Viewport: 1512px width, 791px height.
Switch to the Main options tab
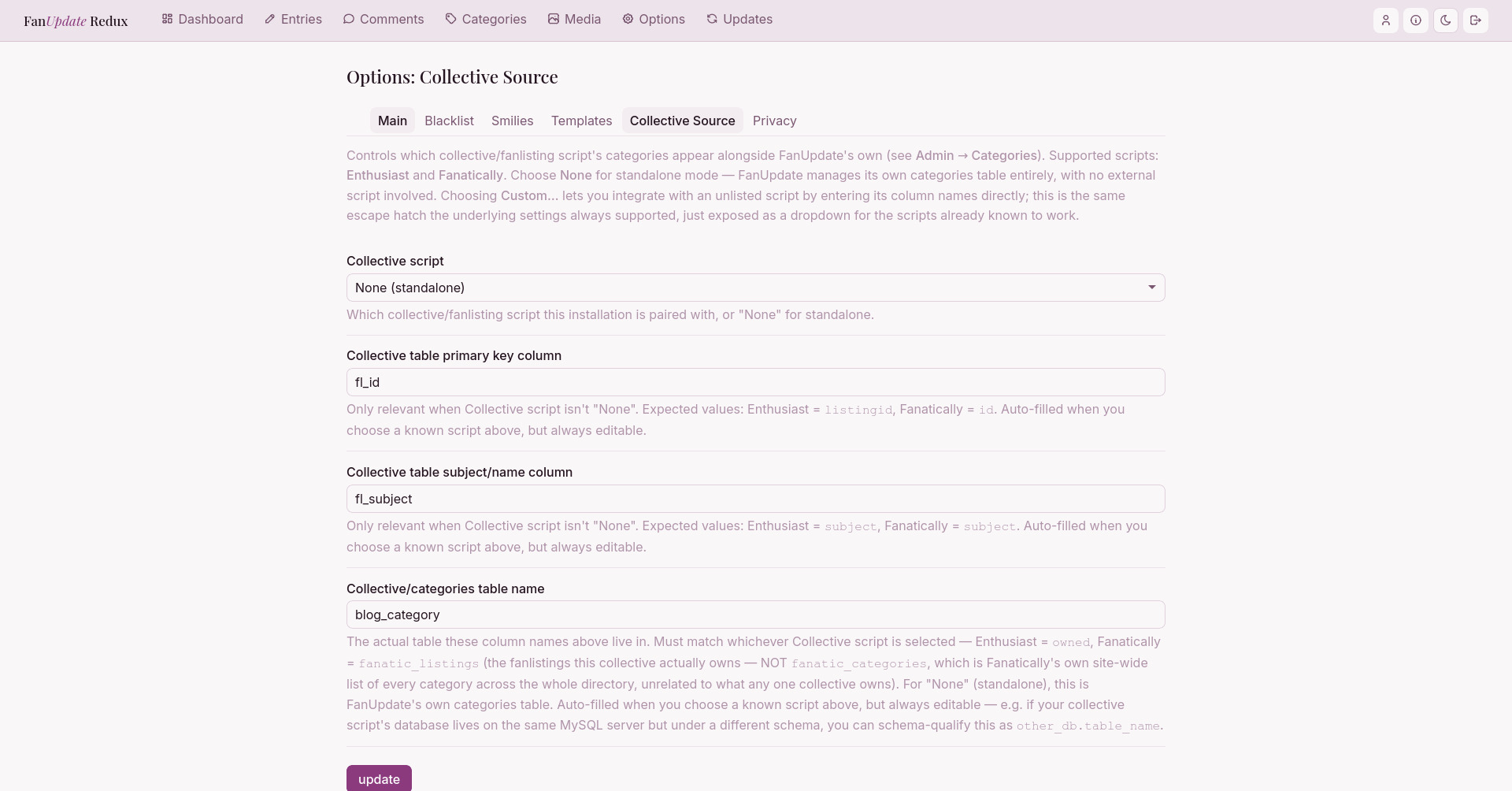[392, 121]
